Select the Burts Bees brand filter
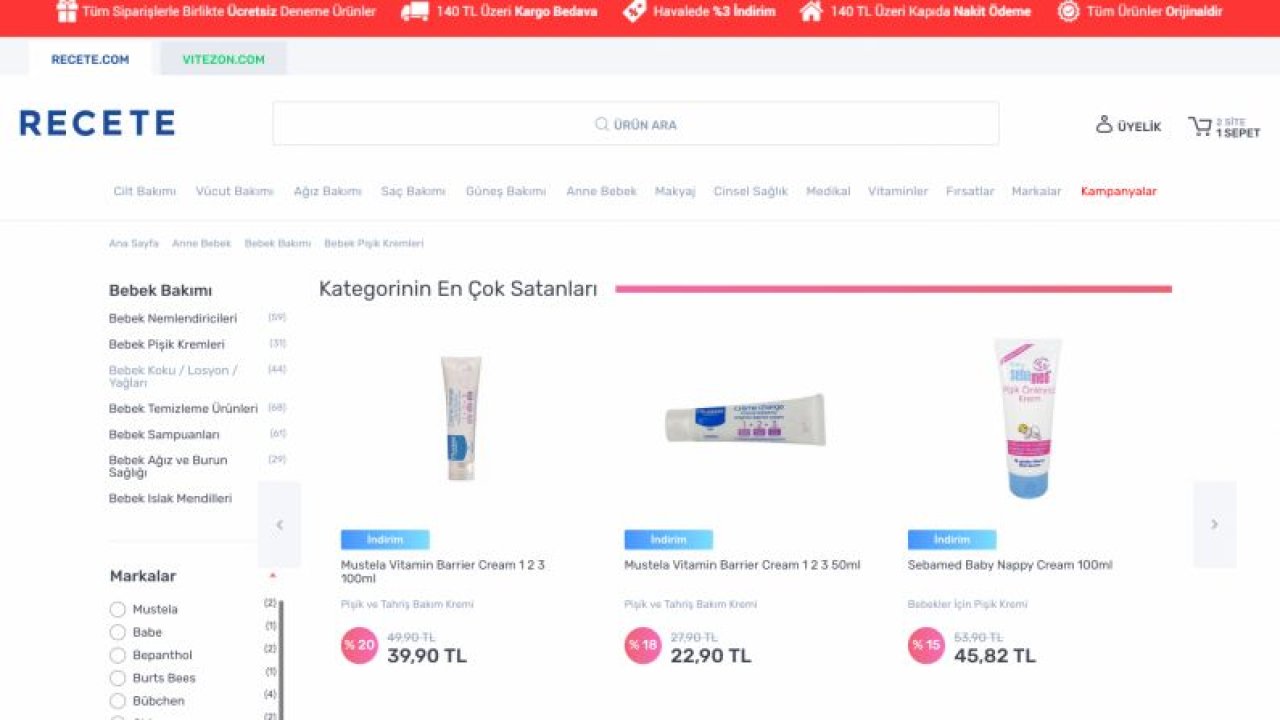Screen dimensions: 1280x720 [x=118, y=678]
